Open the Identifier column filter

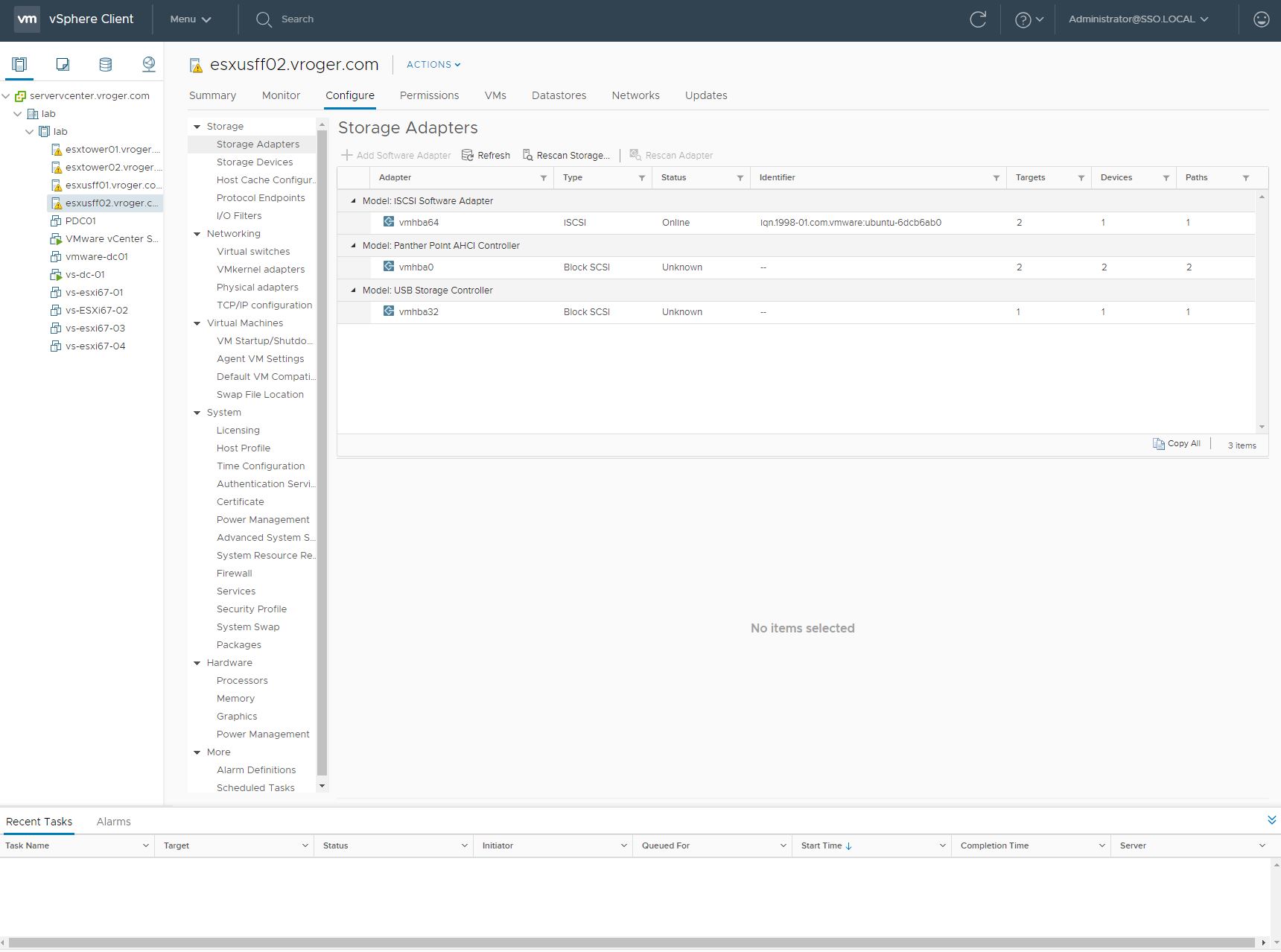click(x=996, y=178)
